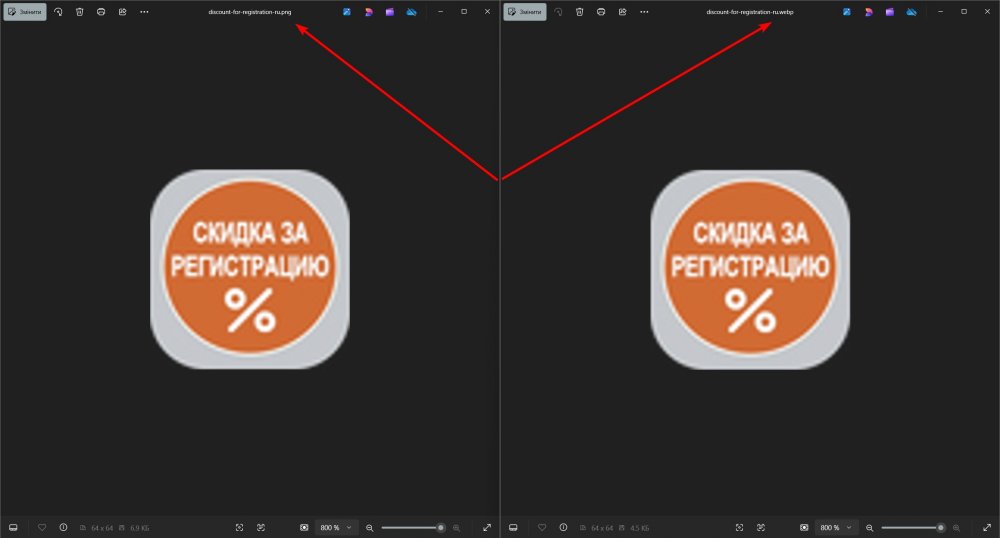The image size is (1000, 538).
Task: Rotate the PNG image
Action: coord(58,12)
